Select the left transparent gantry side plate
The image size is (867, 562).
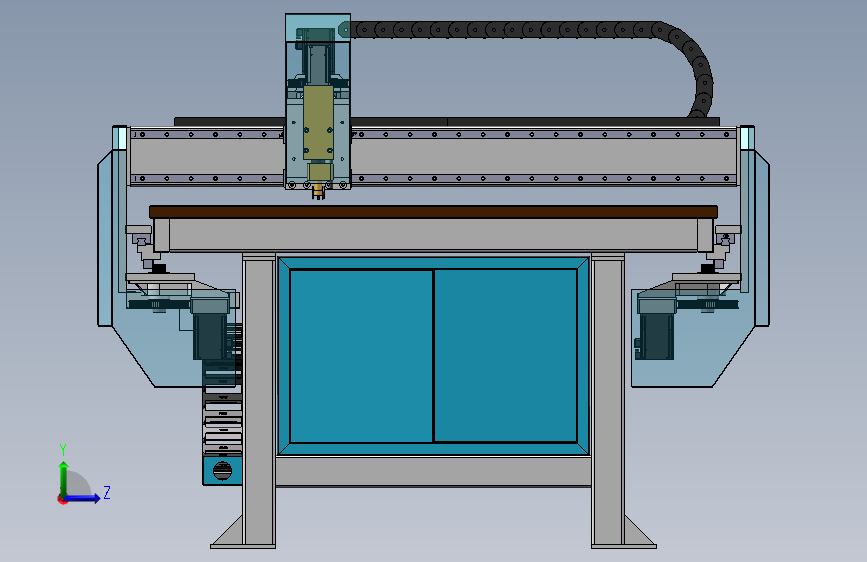click(x=106, y=238)
